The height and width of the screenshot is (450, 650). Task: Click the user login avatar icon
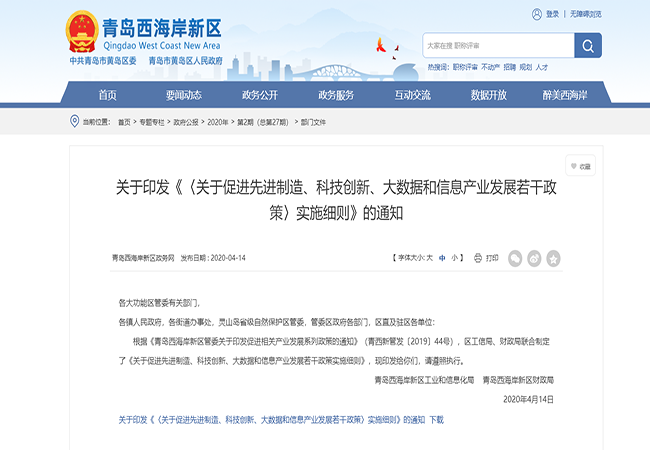coord(536,15)
